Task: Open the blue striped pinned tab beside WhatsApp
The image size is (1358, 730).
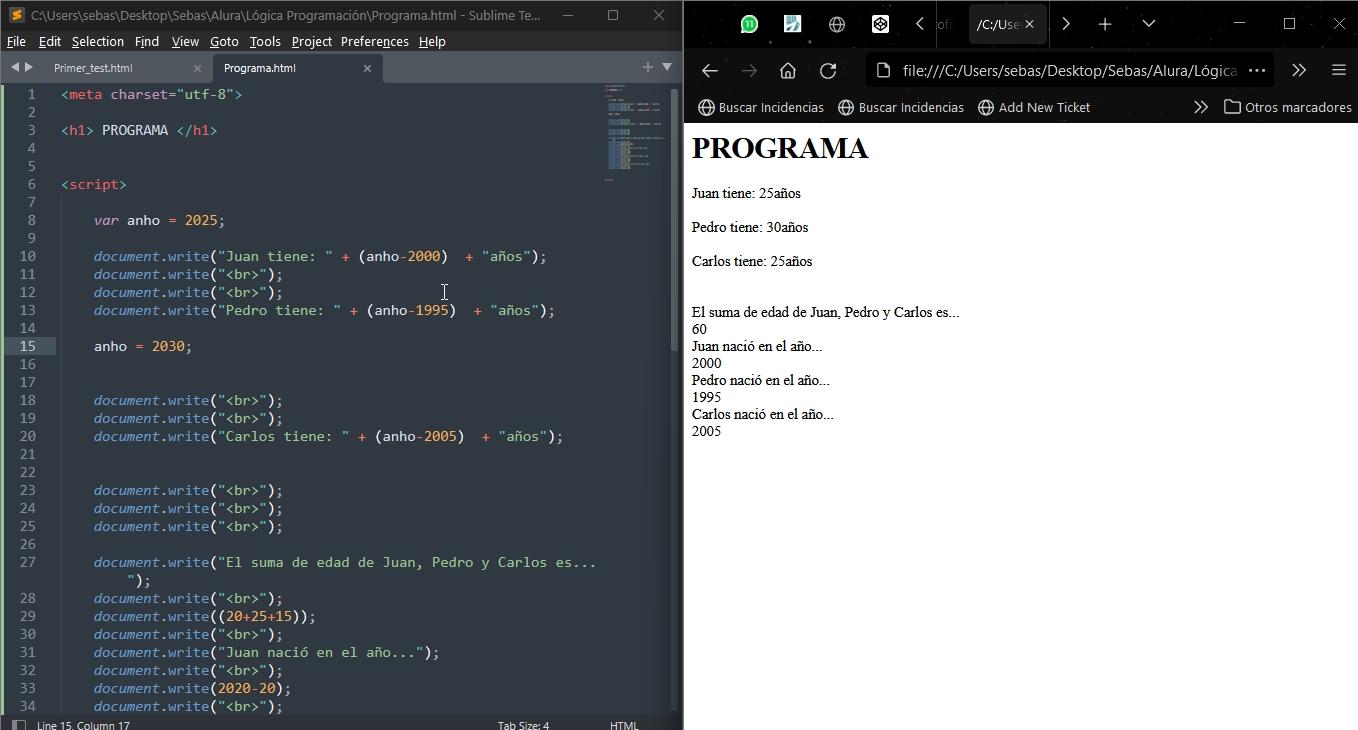Action: coord(793,24)
